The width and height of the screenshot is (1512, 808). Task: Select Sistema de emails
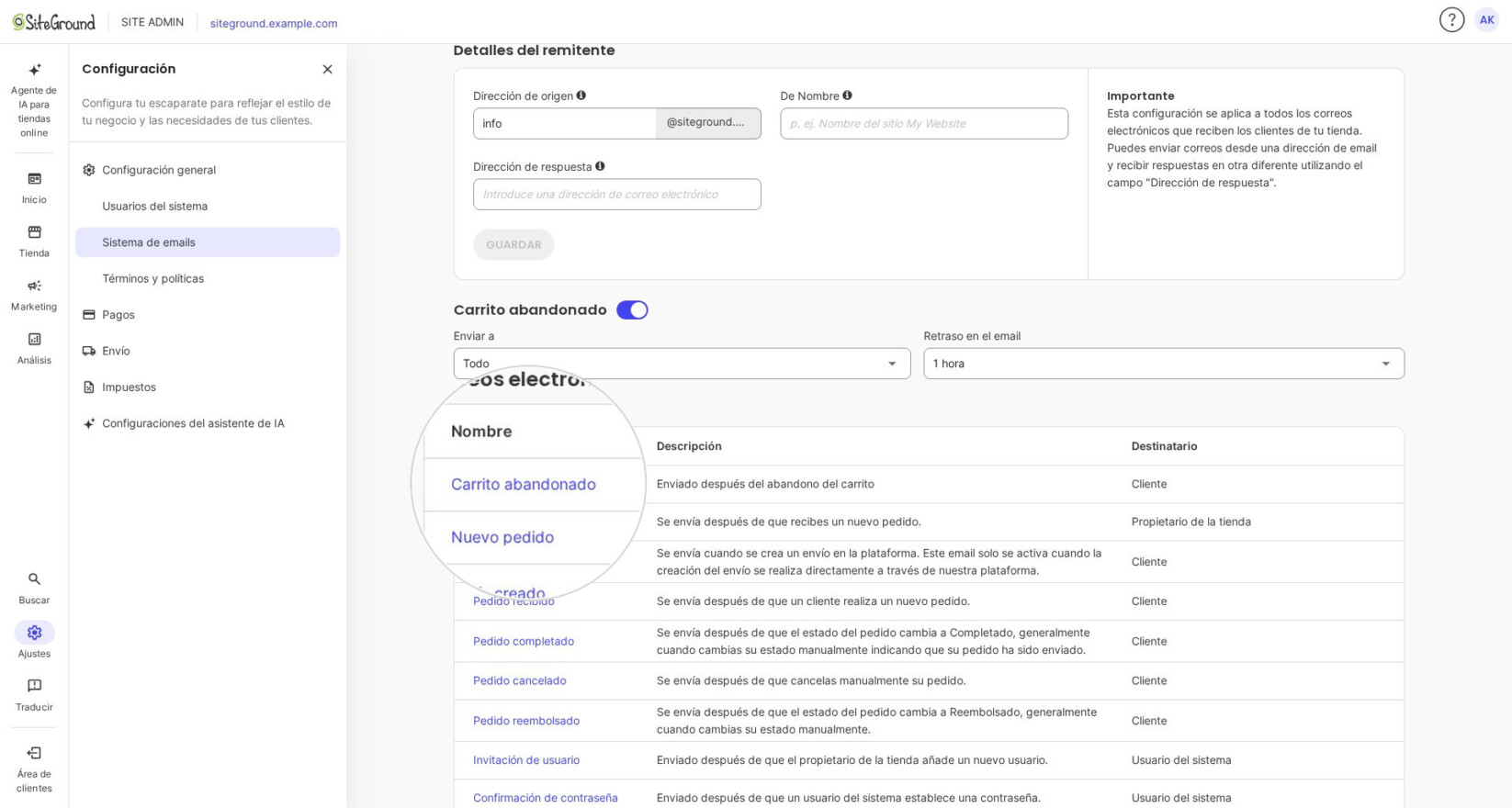click(208, 242)
